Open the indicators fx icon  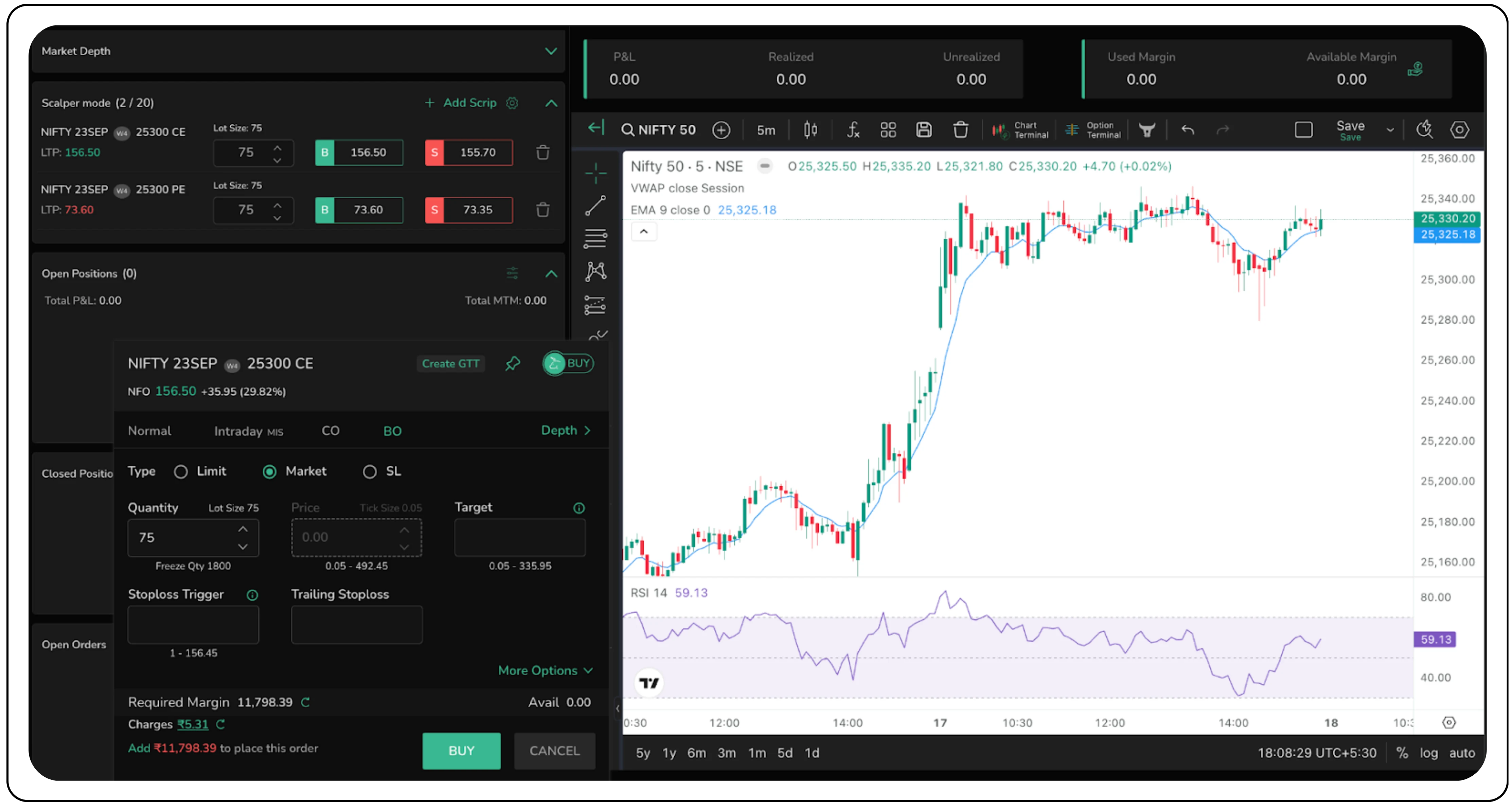[853, 129]
